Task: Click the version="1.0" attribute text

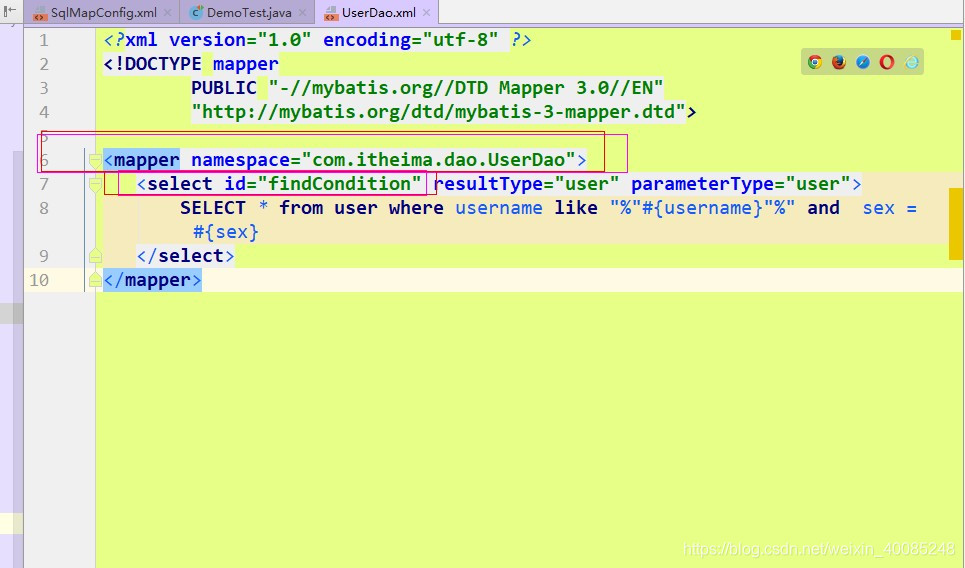Action: [x=240, y=40]
